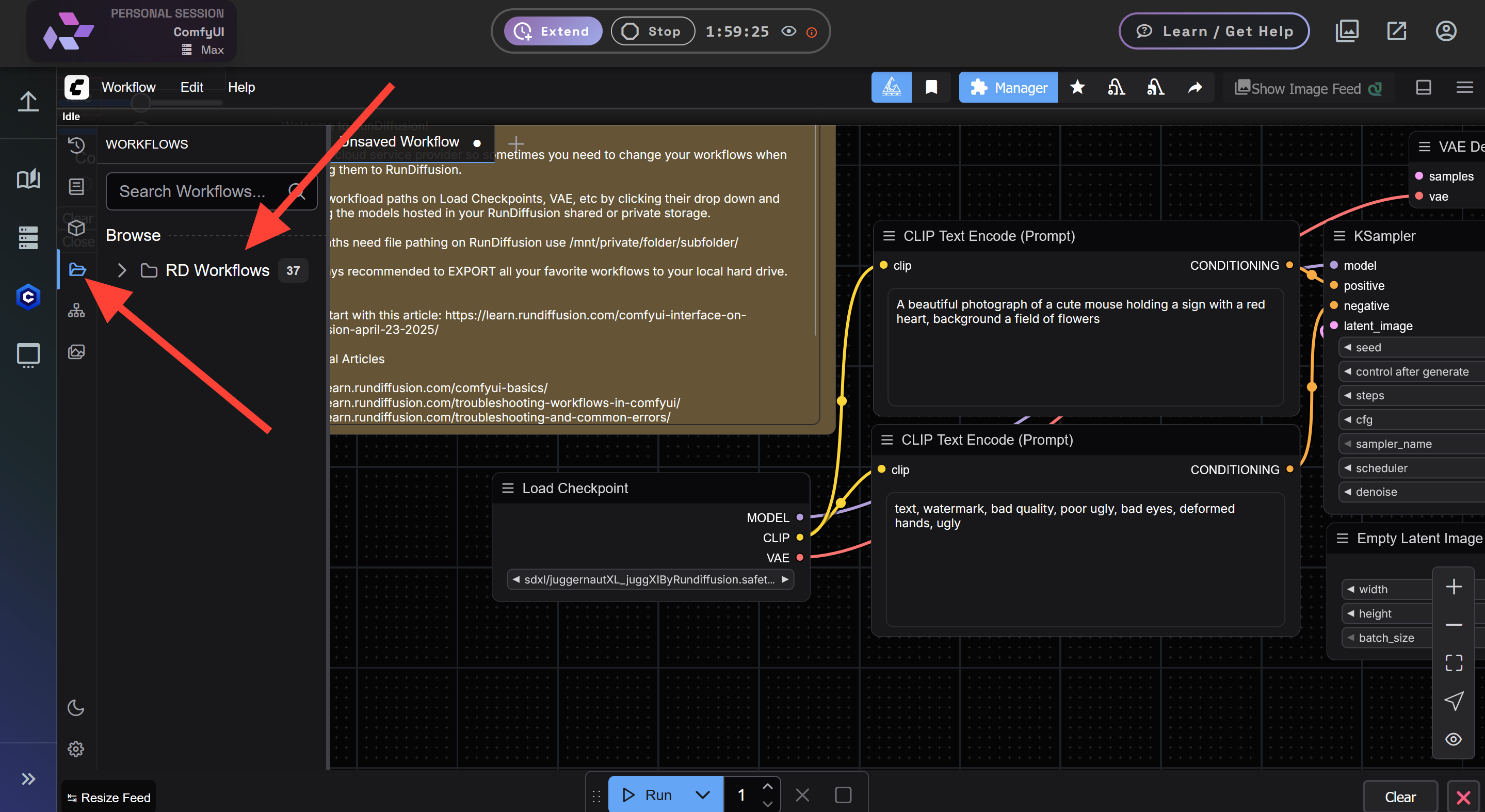Screen dimensions: 1485x812
Task: Click the Clear button
Action: [1400, 797]
